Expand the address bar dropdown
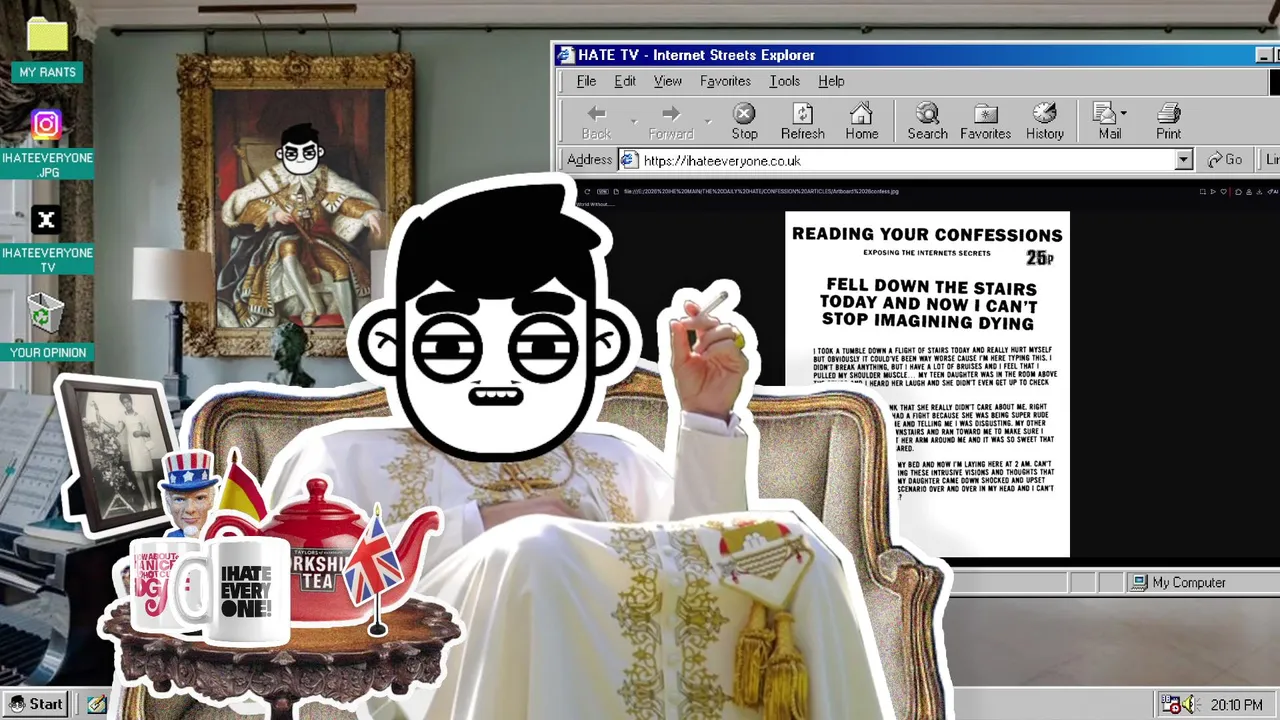1280x720 pixels. [1184, 160]
